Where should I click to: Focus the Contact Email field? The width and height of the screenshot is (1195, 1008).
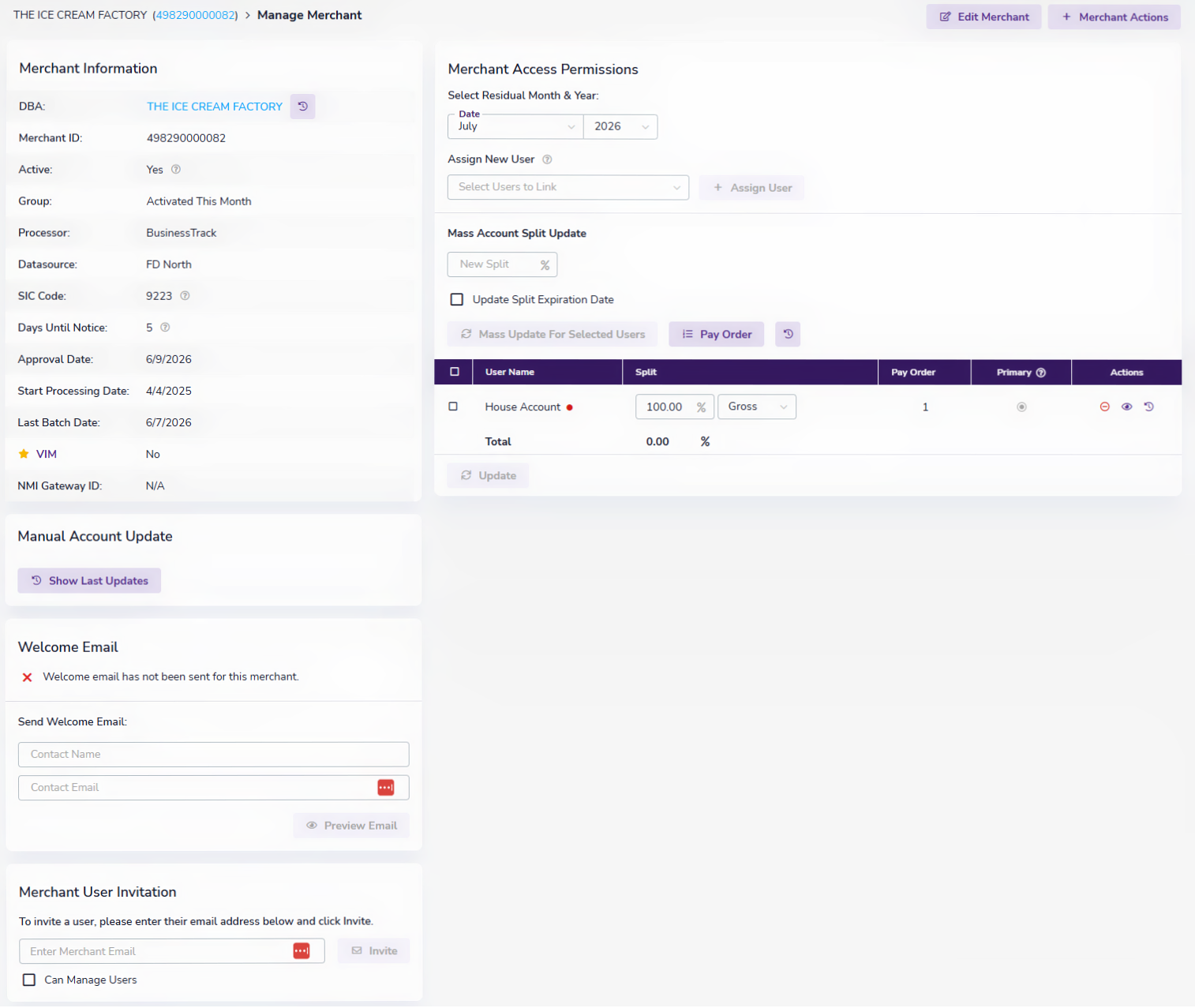pyautogui.click(x=214, y=788)
